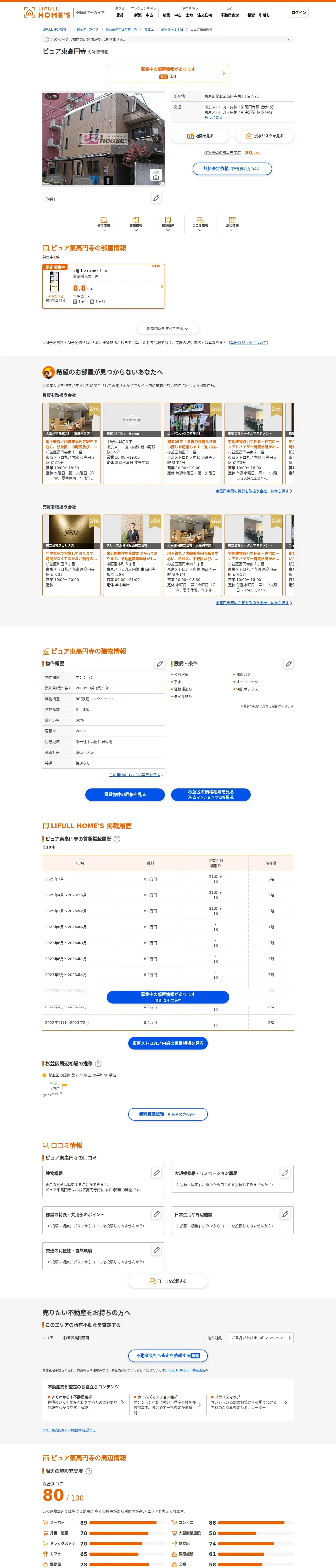Open the 8.8万円 room listing card
336x1568 pixels.
[104, 286]
